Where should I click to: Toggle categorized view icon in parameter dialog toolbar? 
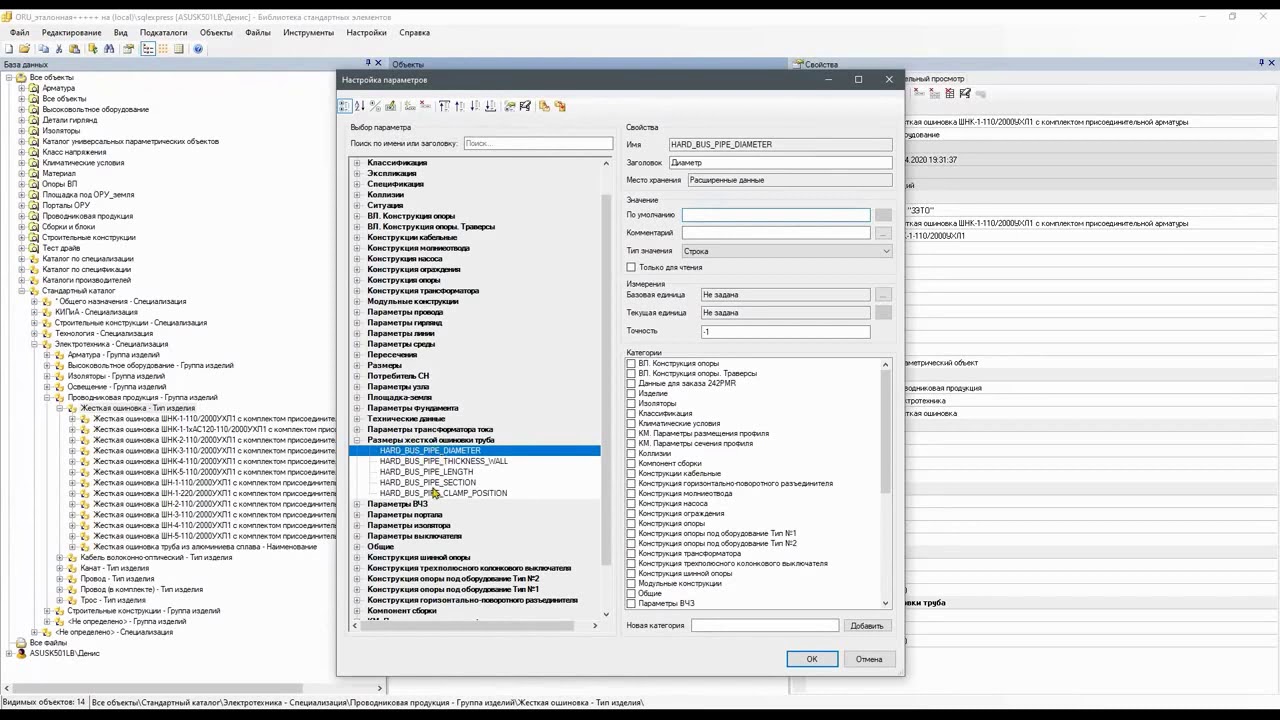coord(345,106)
